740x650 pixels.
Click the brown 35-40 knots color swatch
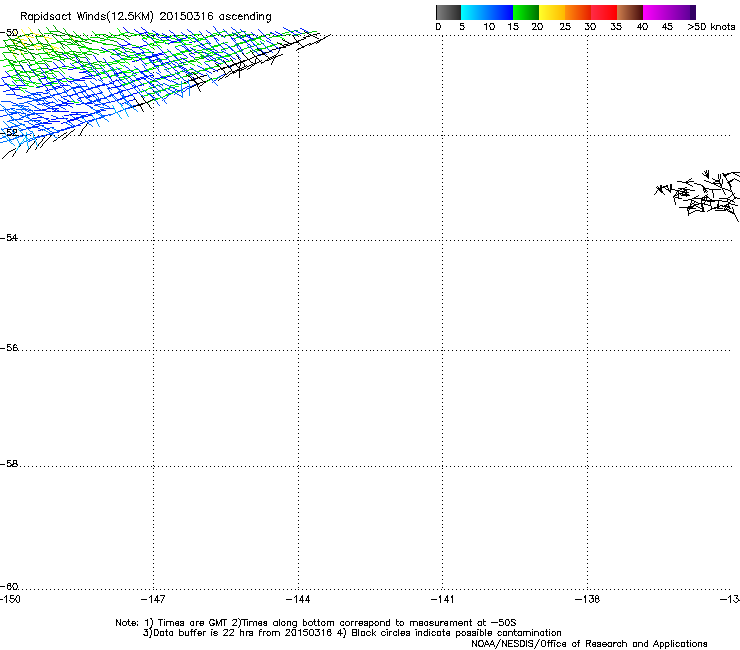(x=630, y=12)
